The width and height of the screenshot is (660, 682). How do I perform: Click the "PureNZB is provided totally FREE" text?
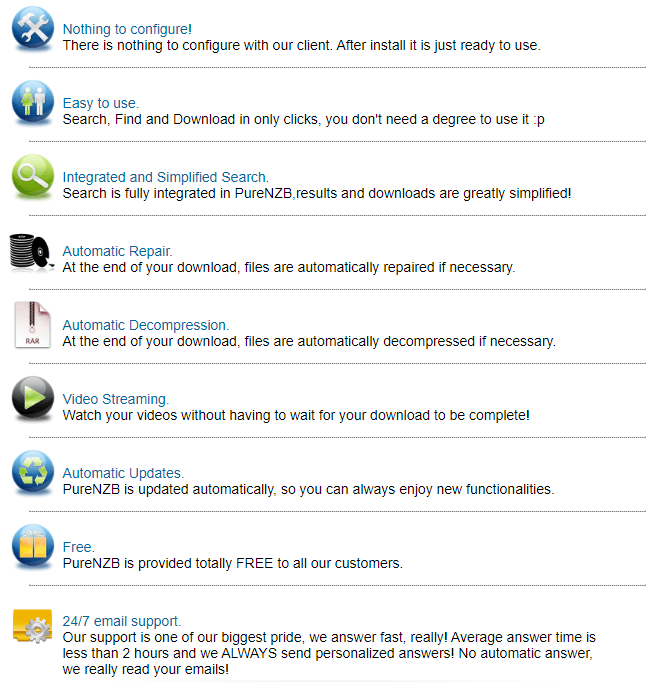click(x=232, y=563)
